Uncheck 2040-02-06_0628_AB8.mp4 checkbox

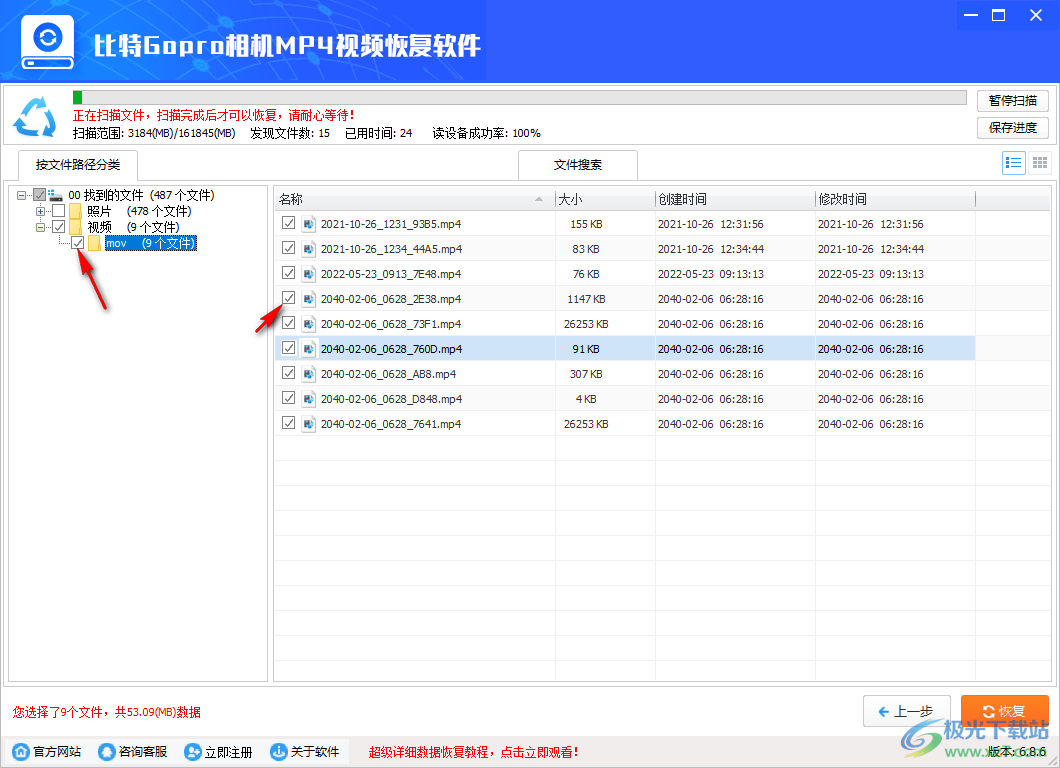(x=289, y=373)
